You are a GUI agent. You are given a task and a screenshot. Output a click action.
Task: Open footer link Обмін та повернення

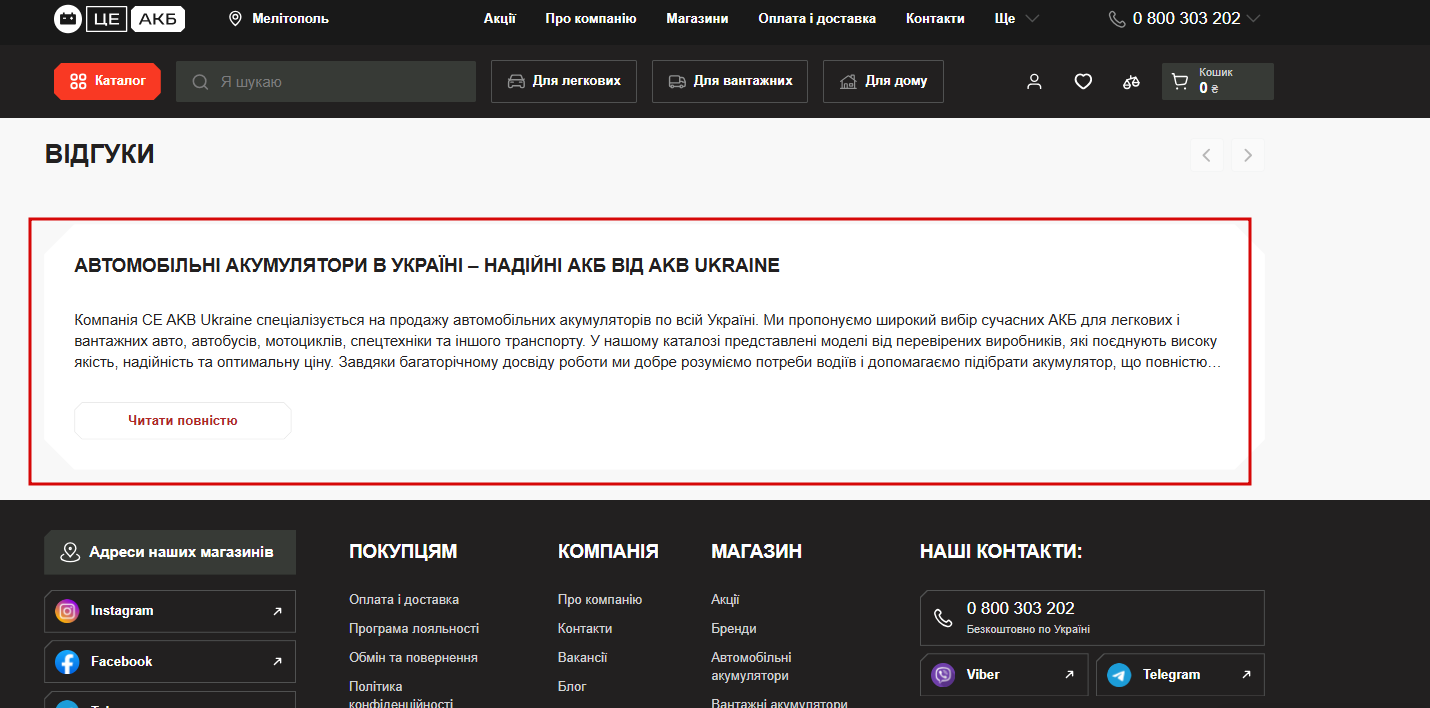[x=413, y=658]
